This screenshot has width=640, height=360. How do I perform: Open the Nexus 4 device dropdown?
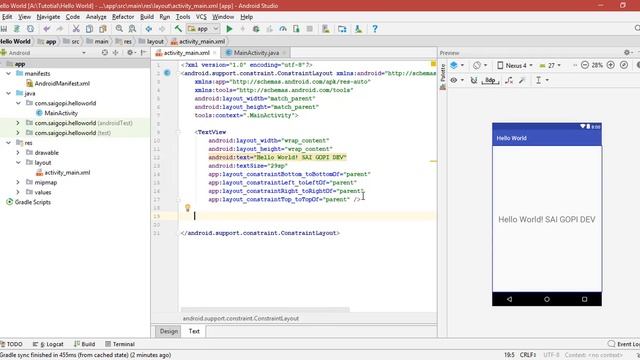click(515, 65)
